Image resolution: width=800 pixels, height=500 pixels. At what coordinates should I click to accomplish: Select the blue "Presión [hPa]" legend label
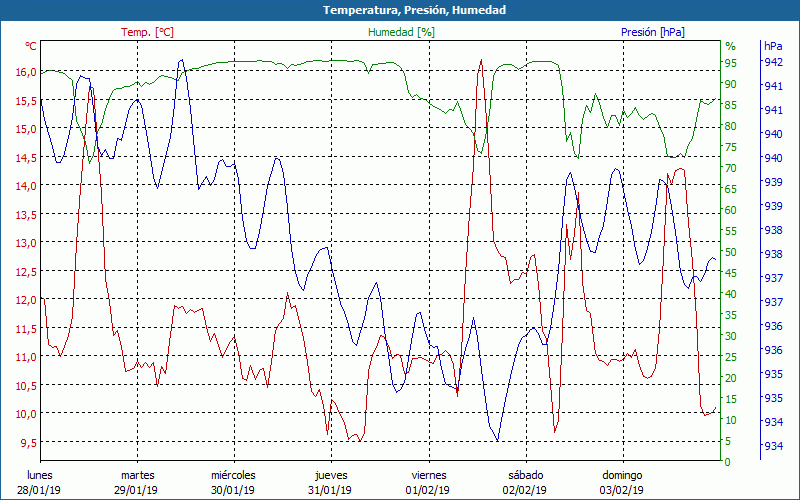tap(653, 32)
